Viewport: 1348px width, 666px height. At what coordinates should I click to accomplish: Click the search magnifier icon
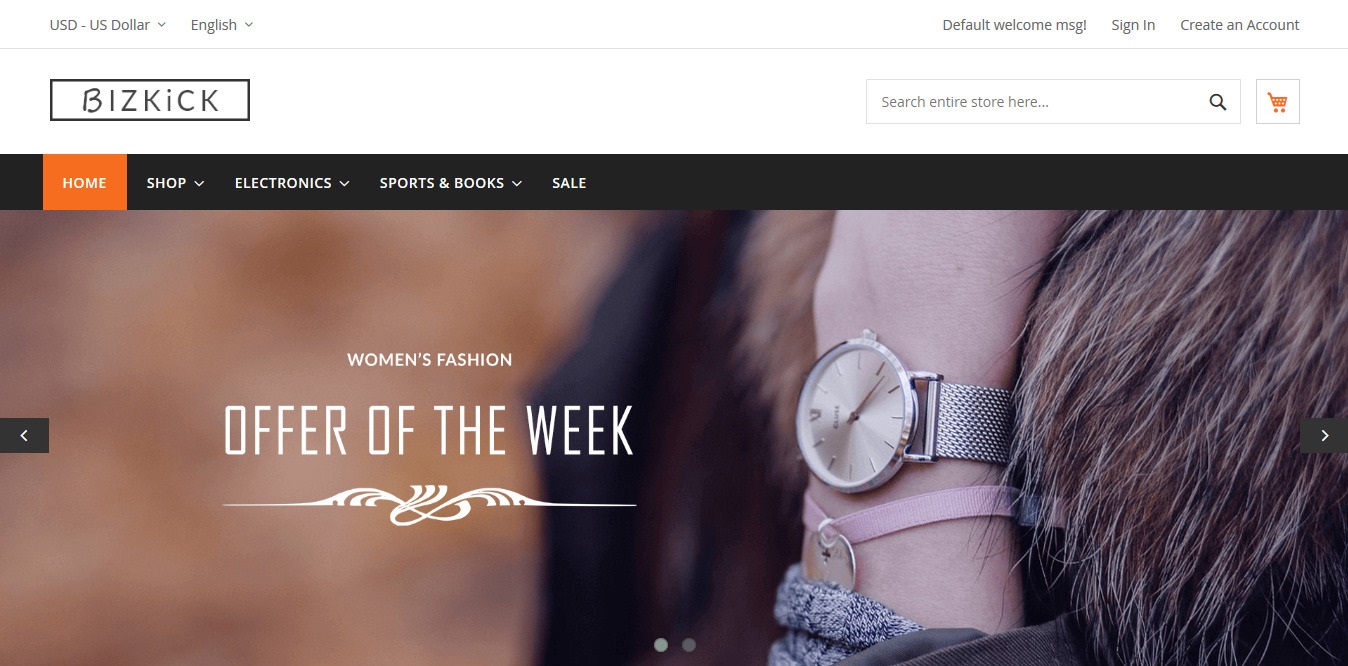(1217, 102)
